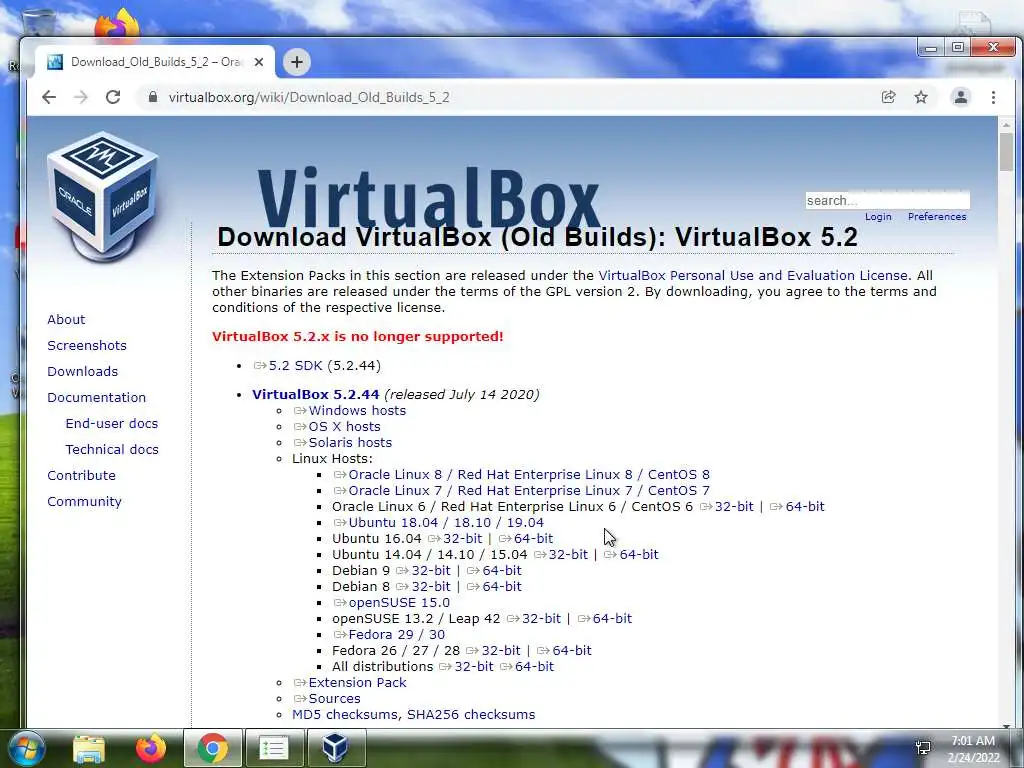Image resolution: width=1024 pixels, height=768 pixels.
Task: Download Oracle Linux 8 / CentOS 8 package
Action: pos(522,475)
